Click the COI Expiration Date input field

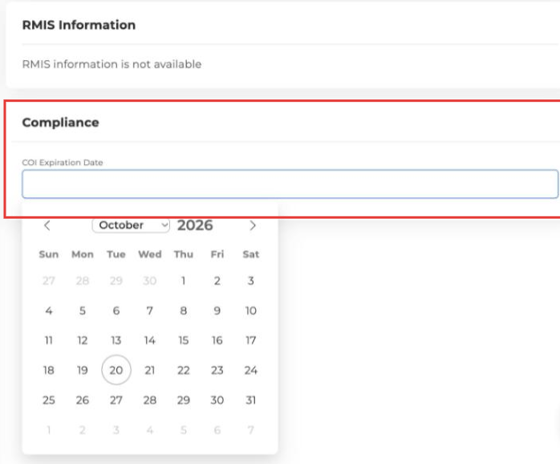(x=290, y=184)
